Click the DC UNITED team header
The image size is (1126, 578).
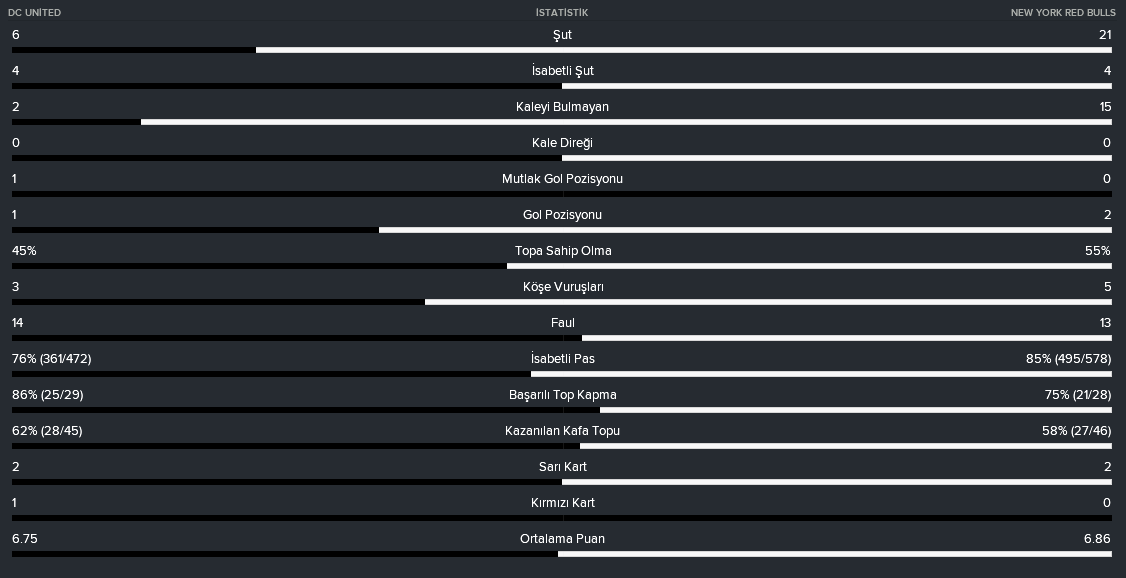34,13
